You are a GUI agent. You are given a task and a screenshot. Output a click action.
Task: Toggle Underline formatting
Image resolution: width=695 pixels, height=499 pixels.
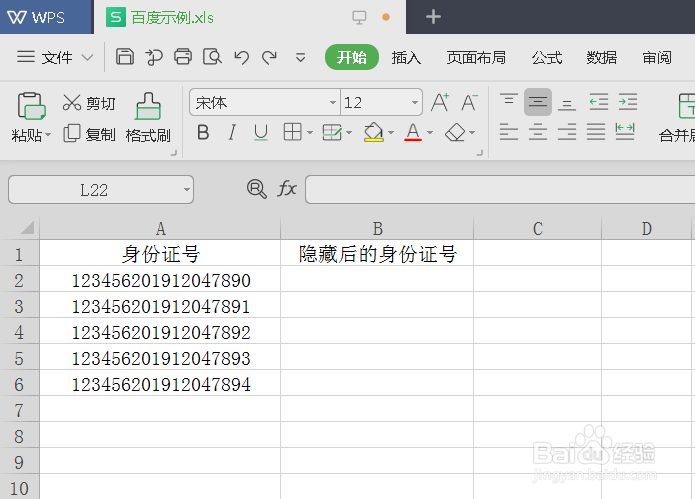(261, 133)
